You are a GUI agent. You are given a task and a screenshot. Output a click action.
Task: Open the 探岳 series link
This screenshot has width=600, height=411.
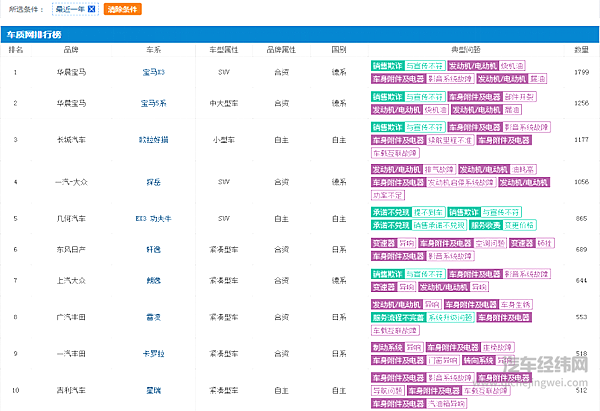click(153, 182)
